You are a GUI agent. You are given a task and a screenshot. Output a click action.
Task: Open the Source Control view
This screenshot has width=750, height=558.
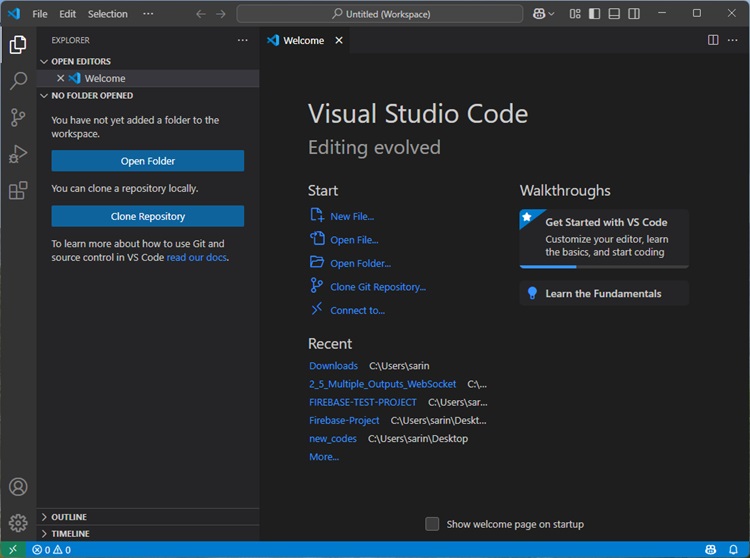coord(18,117)
